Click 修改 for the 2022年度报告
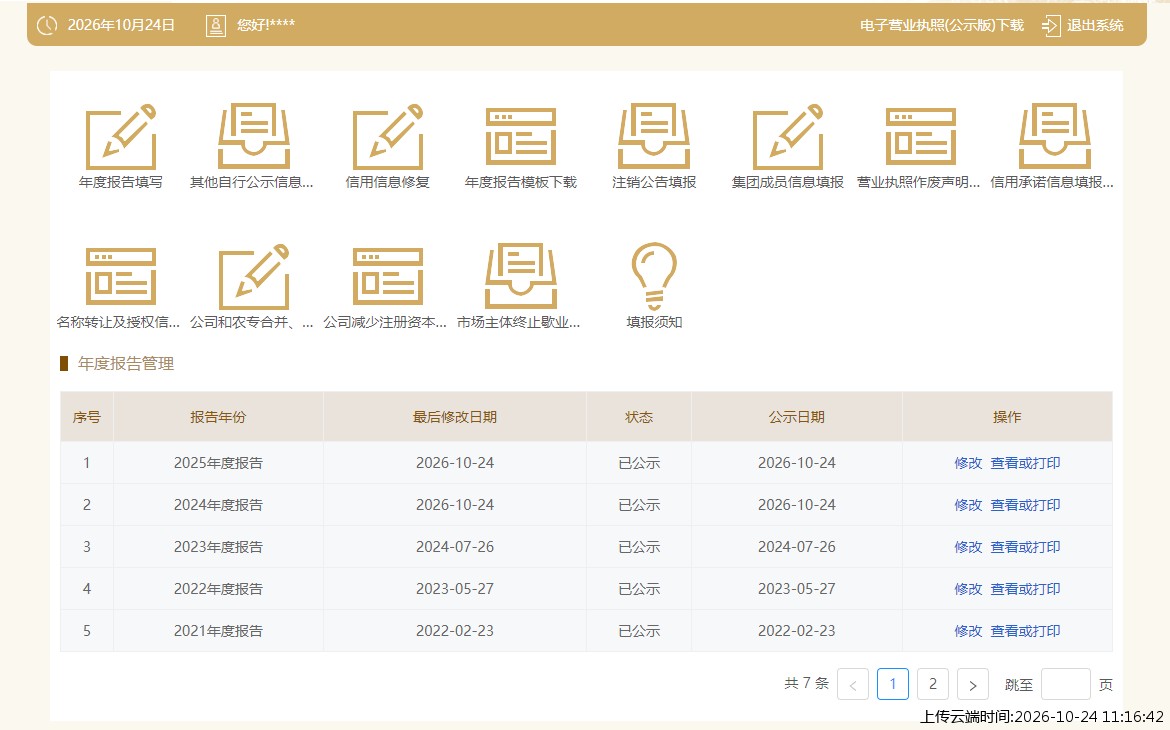The image size is (1170, 730). click(968, 588)
